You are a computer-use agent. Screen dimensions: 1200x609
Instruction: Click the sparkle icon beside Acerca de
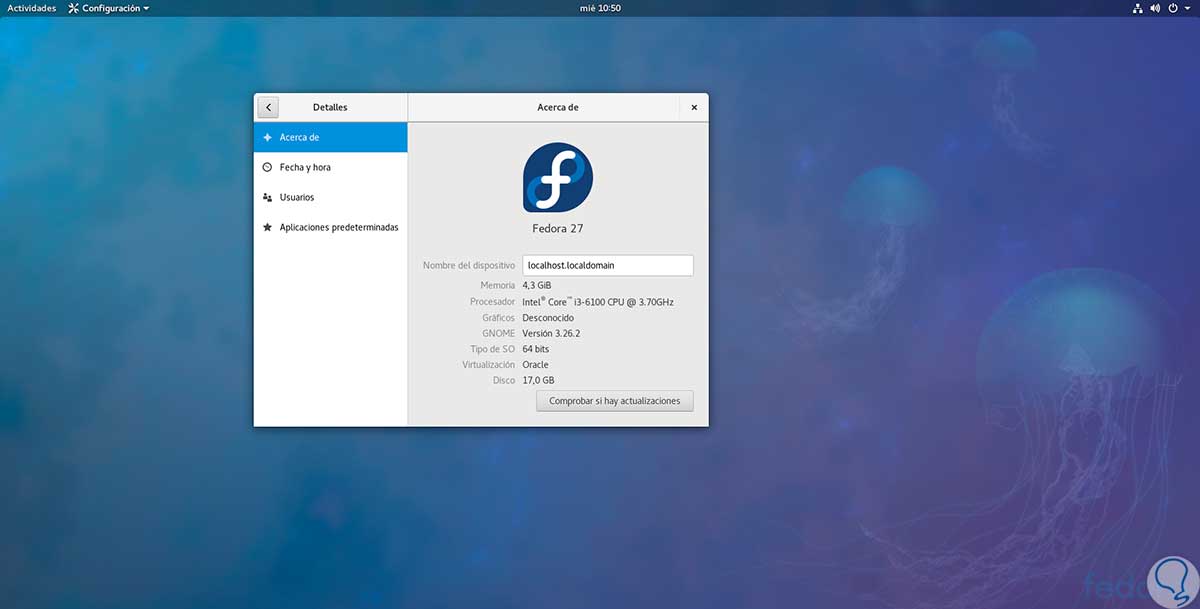(x=267, y=137)
